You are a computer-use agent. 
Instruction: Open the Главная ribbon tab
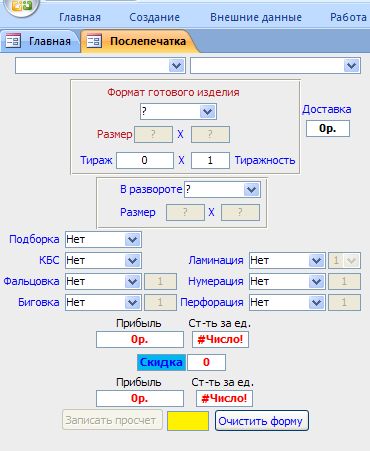[80, 17]
